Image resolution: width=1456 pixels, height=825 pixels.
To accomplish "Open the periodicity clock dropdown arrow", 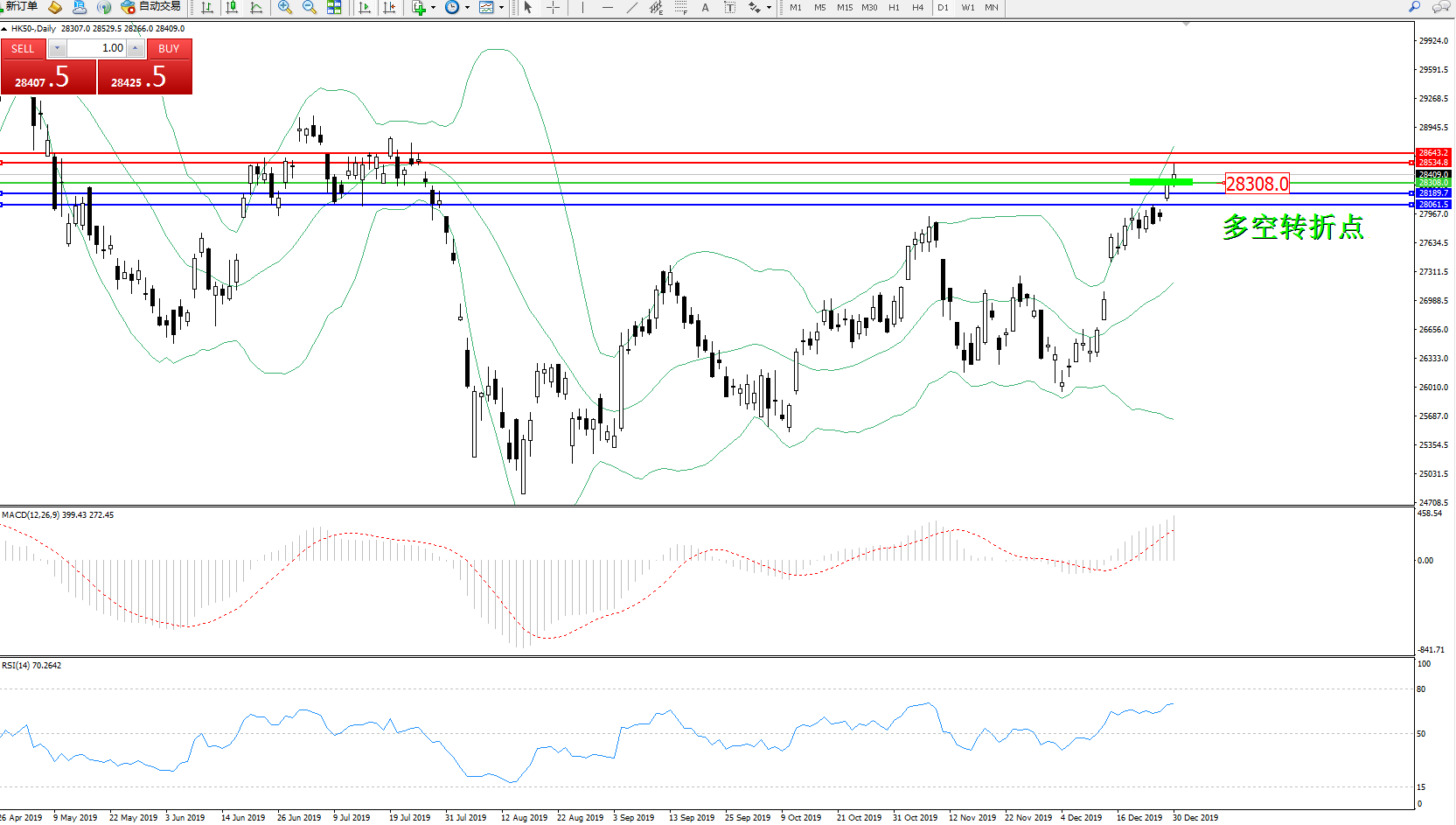I will tap(467, 8).
